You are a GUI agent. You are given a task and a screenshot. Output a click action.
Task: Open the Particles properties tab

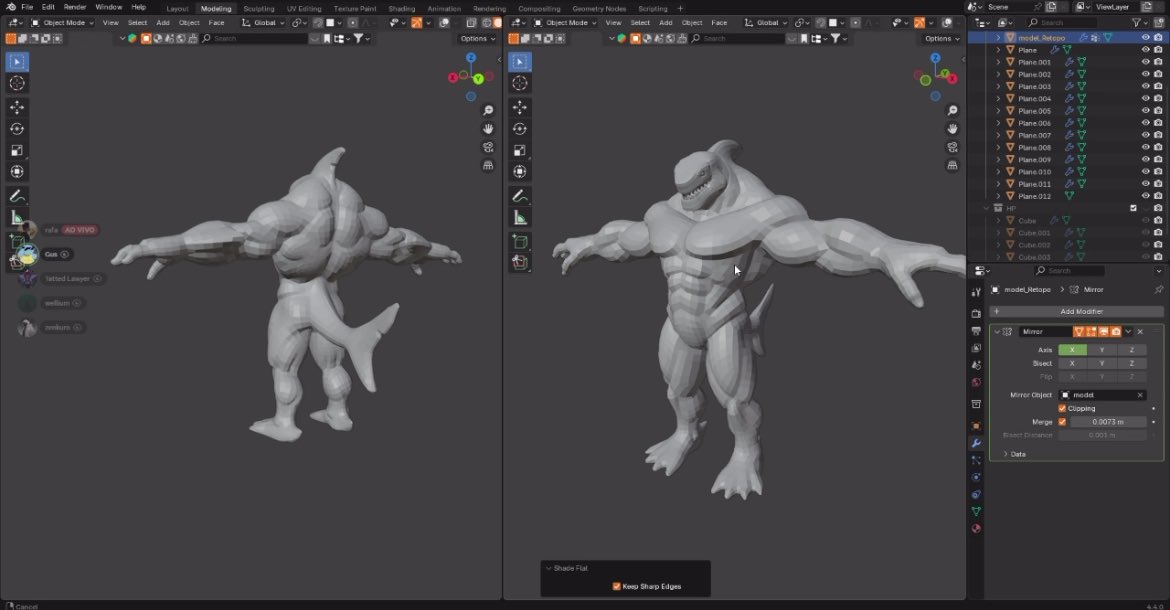976,460
